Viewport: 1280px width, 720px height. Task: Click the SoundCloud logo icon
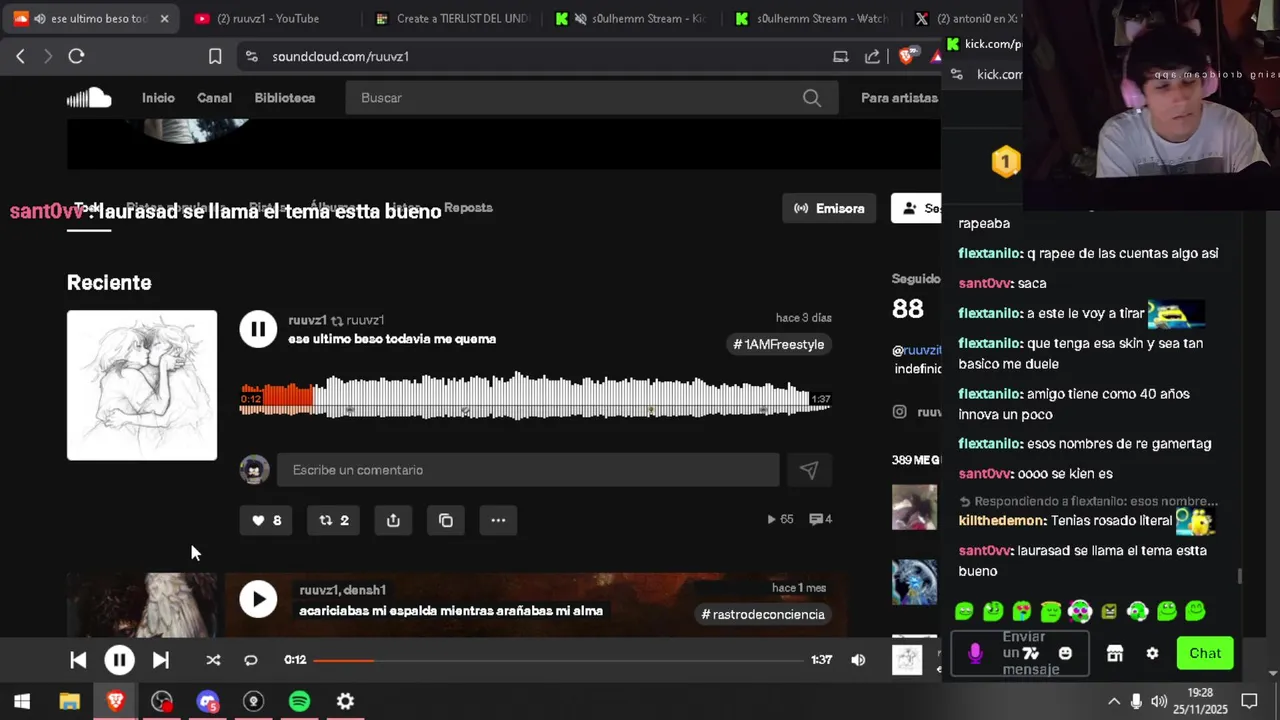pos(89,98)
